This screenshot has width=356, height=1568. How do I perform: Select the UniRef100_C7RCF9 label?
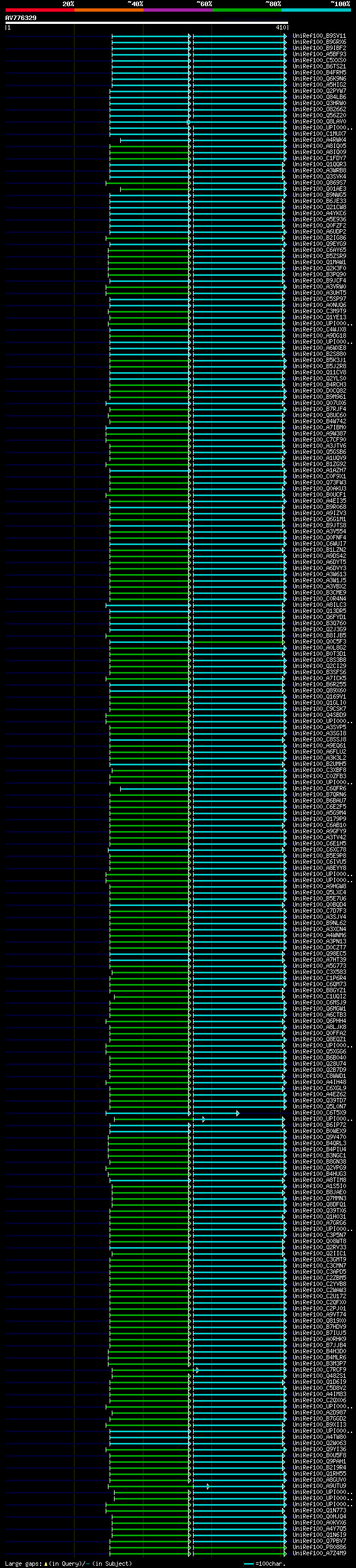[319, 1369]
